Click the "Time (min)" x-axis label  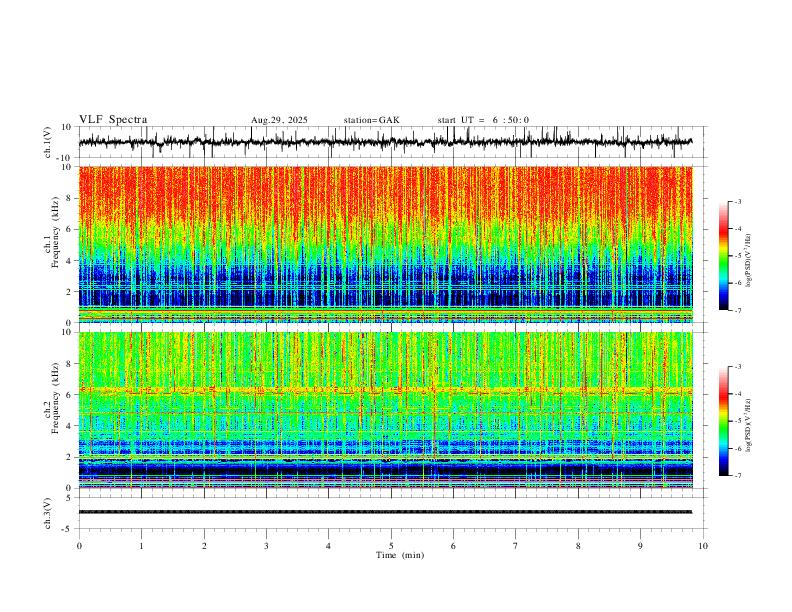click(x=400, y=555)
